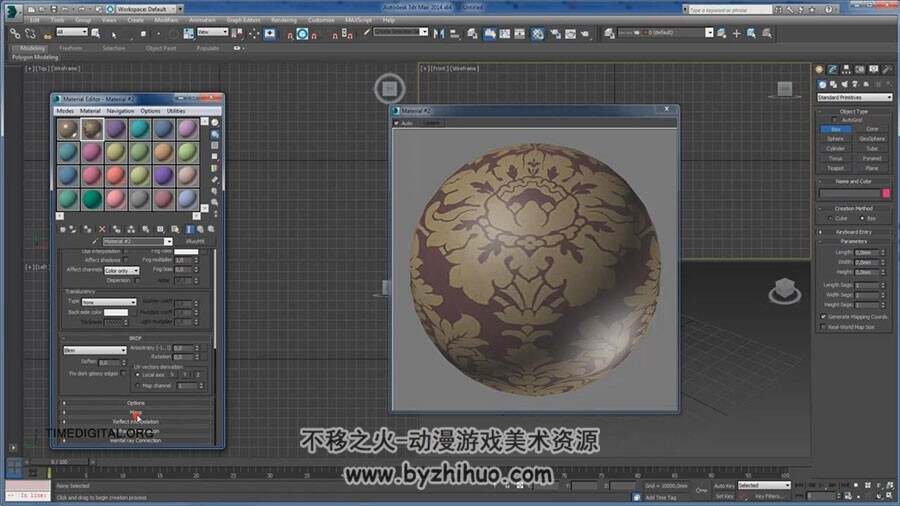Screen dimensions: 900x506
Task: Click the Unlink Selection icon
Action: [x=30, y=34]
